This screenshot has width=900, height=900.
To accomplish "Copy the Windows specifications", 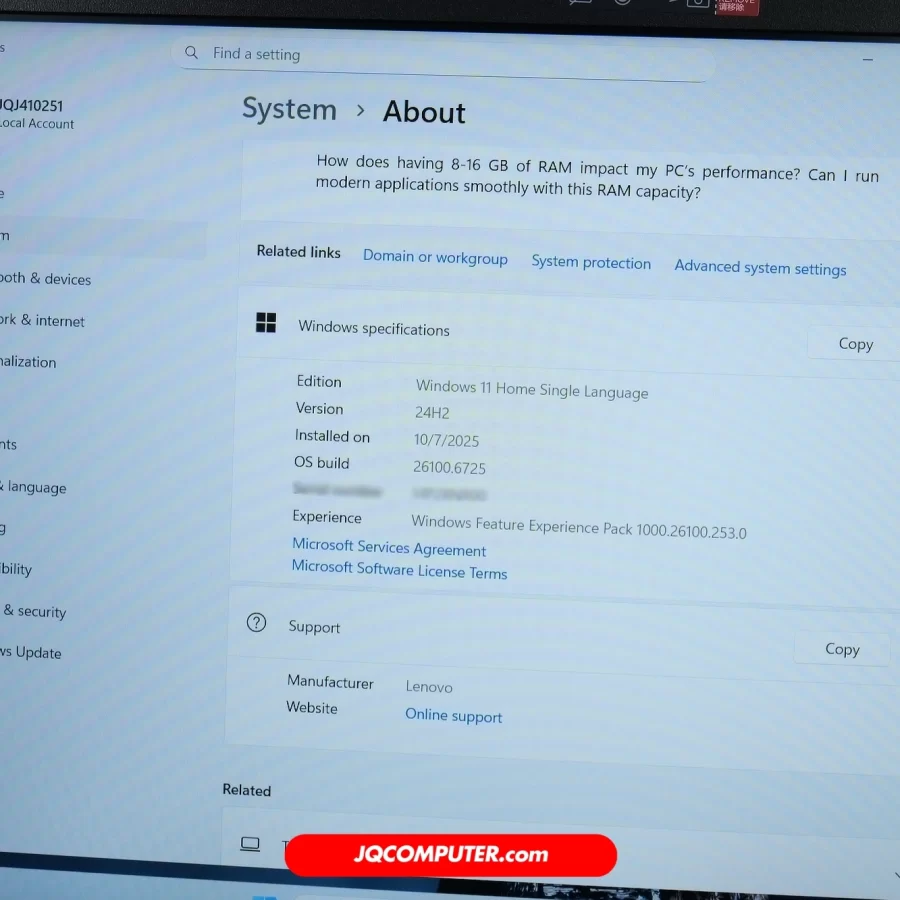I will (x=855, y=344).
